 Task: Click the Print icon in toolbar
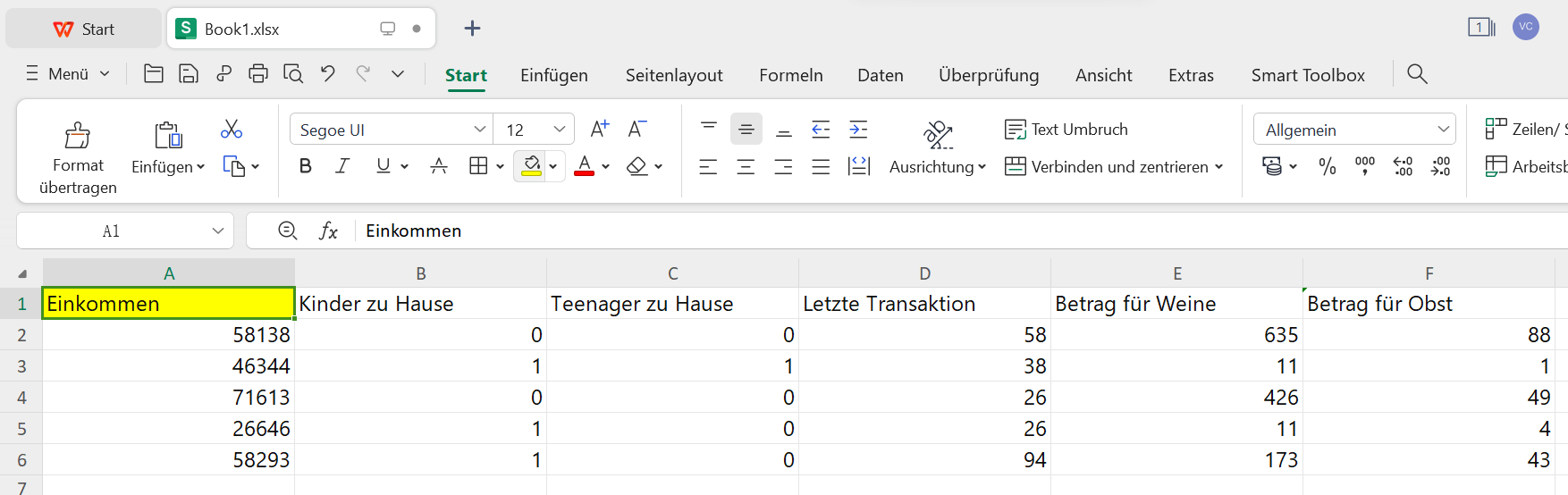(x=258, y=74)
